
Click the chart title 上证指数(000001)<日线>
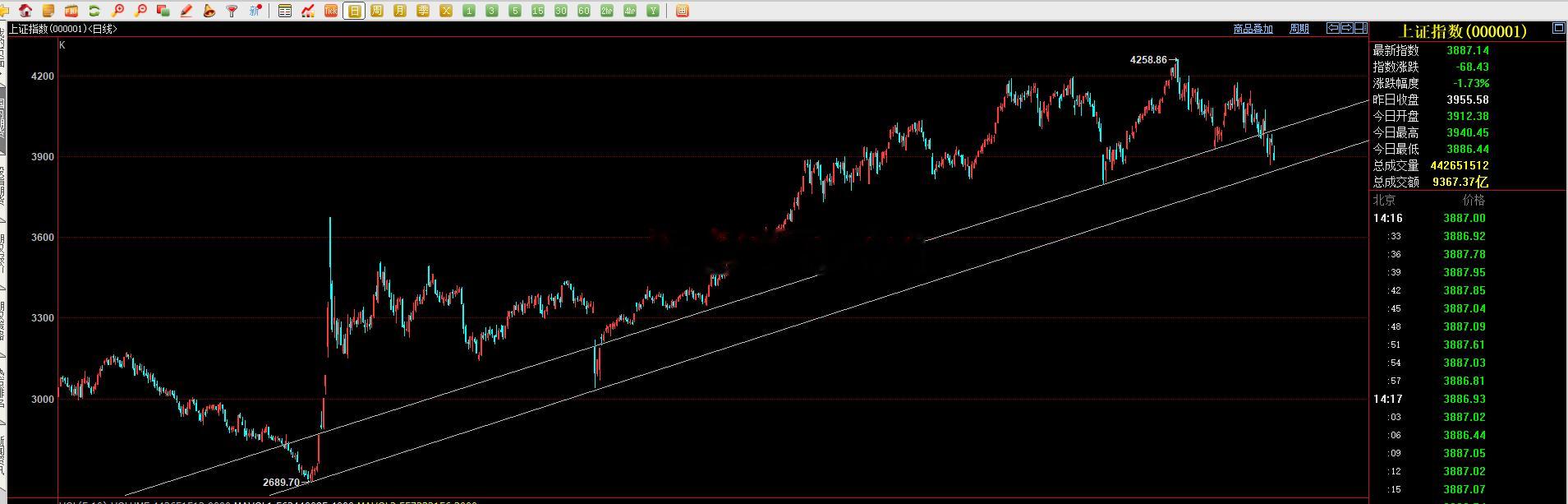click(x=63, y=29)
